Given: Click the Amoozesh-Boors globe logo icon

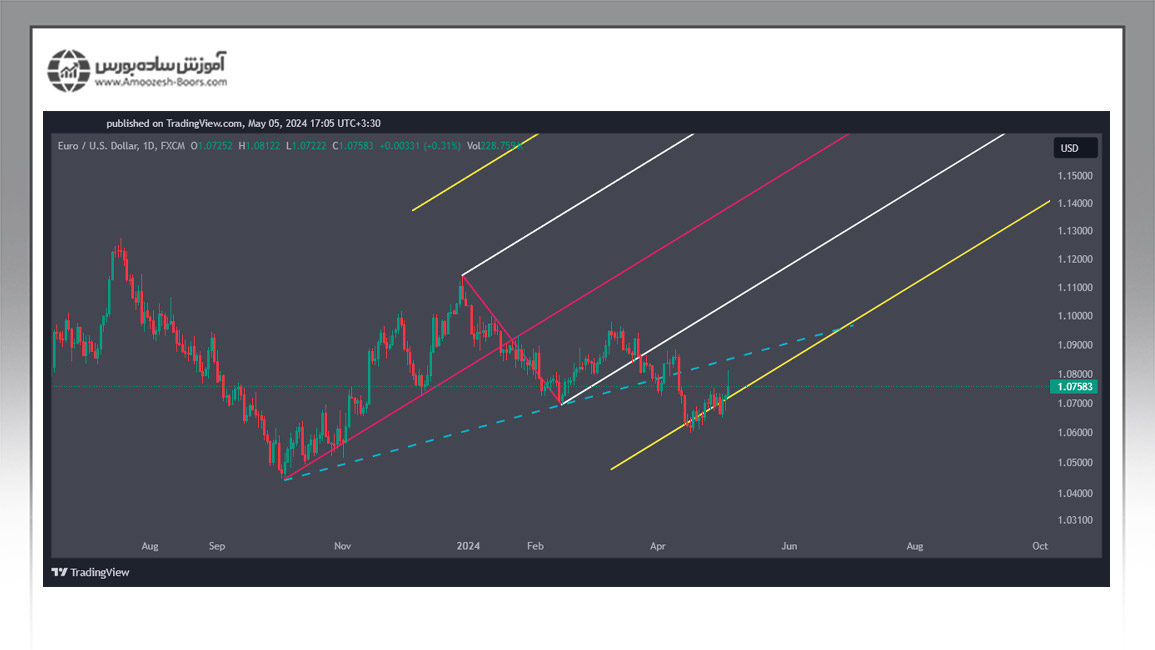Looking at the screenshot, I should tap(69, 70).
